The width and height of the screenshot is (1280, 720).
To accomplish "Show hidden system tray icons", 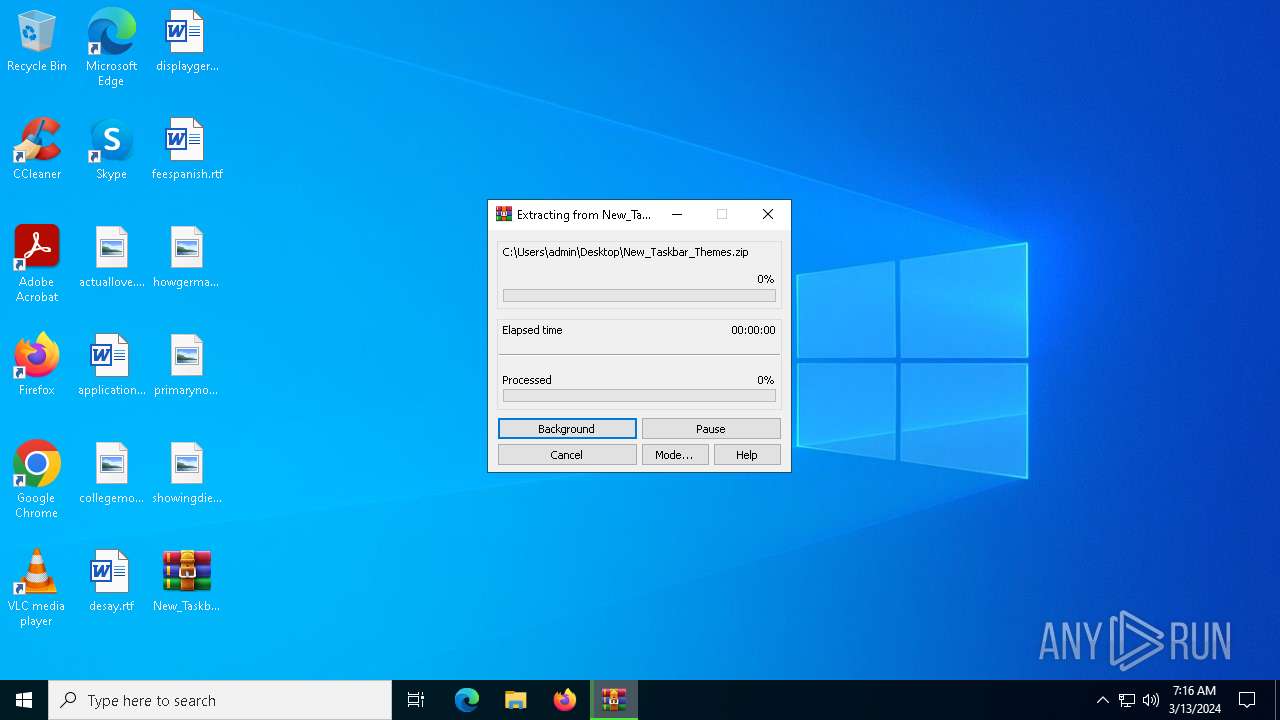I will 1103,700.
